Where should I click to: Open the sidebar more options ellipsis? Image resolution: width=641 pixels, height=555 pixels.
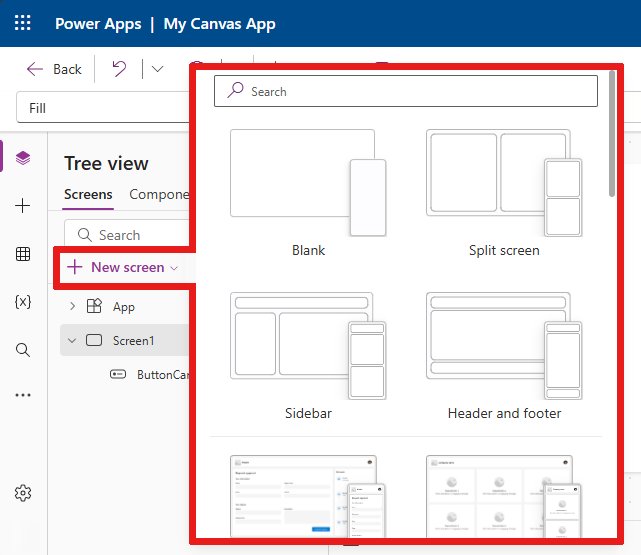click(23, 396)
